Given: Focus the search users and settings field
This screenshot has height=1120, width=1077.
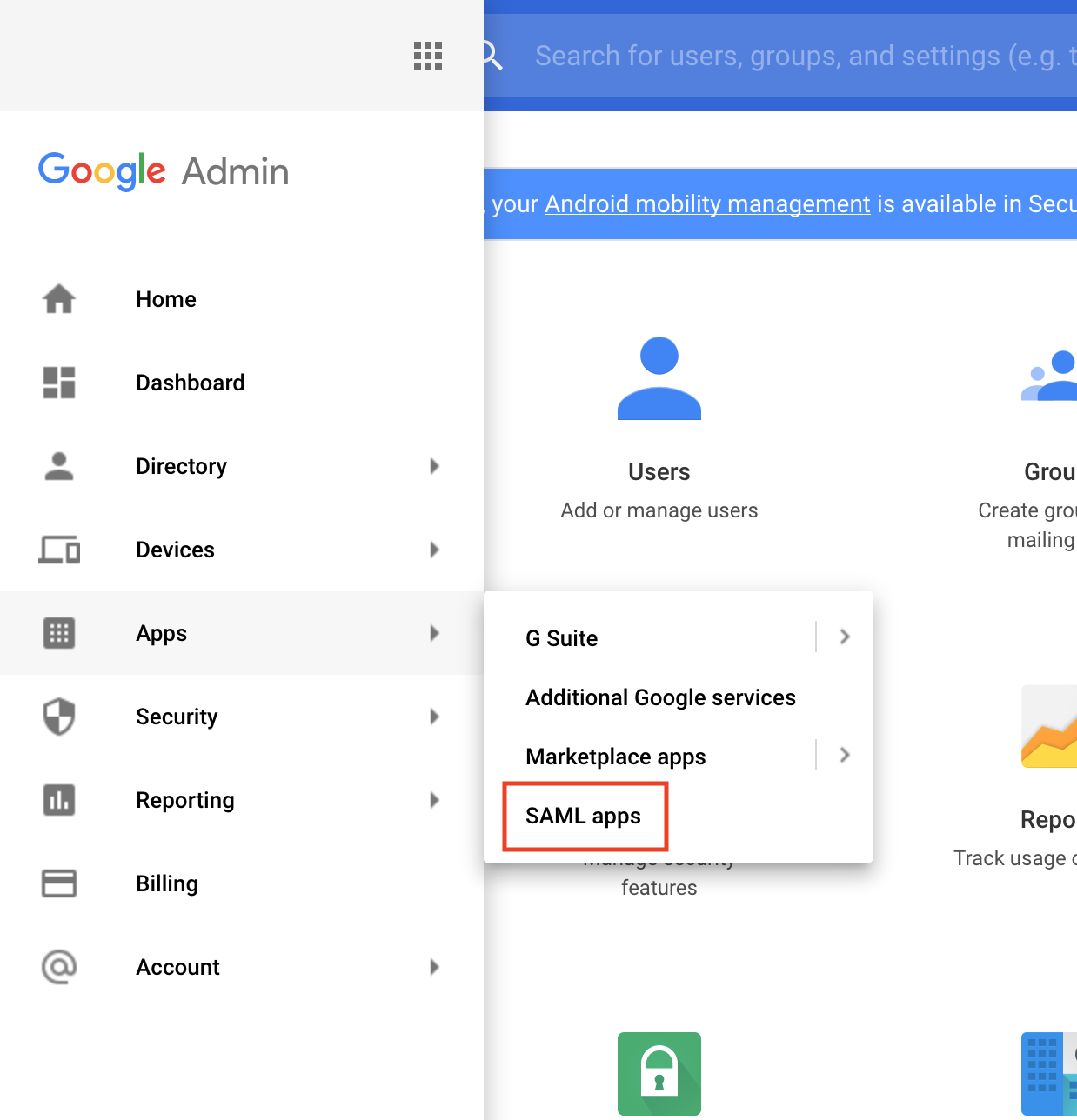Looking at the screenshot, I should click(x=805, y=56).
